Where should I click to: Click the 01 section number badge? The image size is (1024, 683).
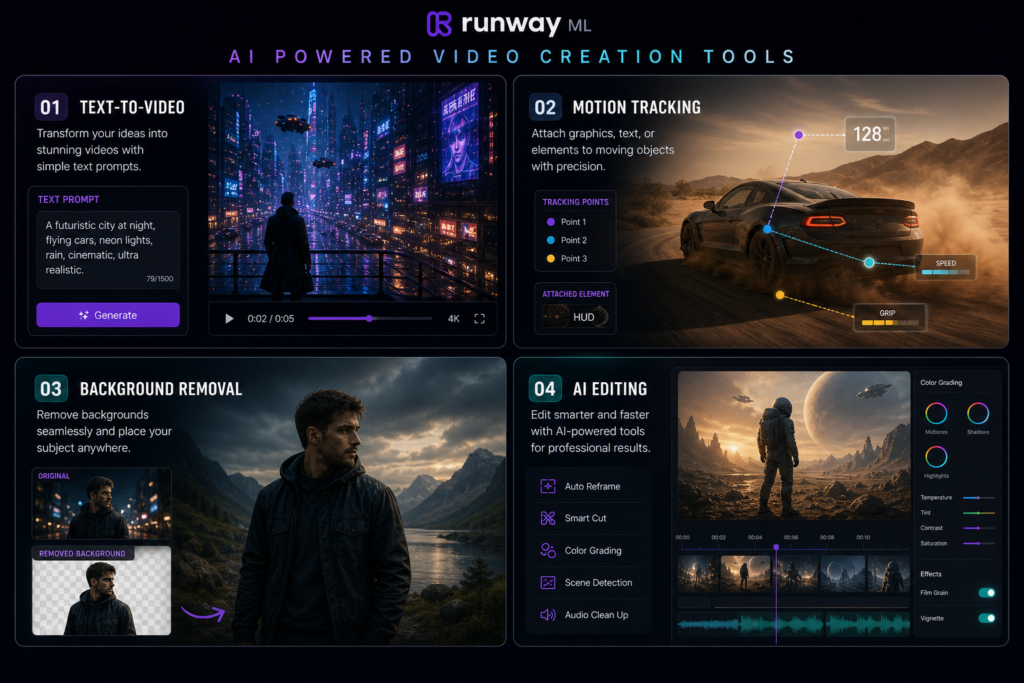(x=50, y=107)
